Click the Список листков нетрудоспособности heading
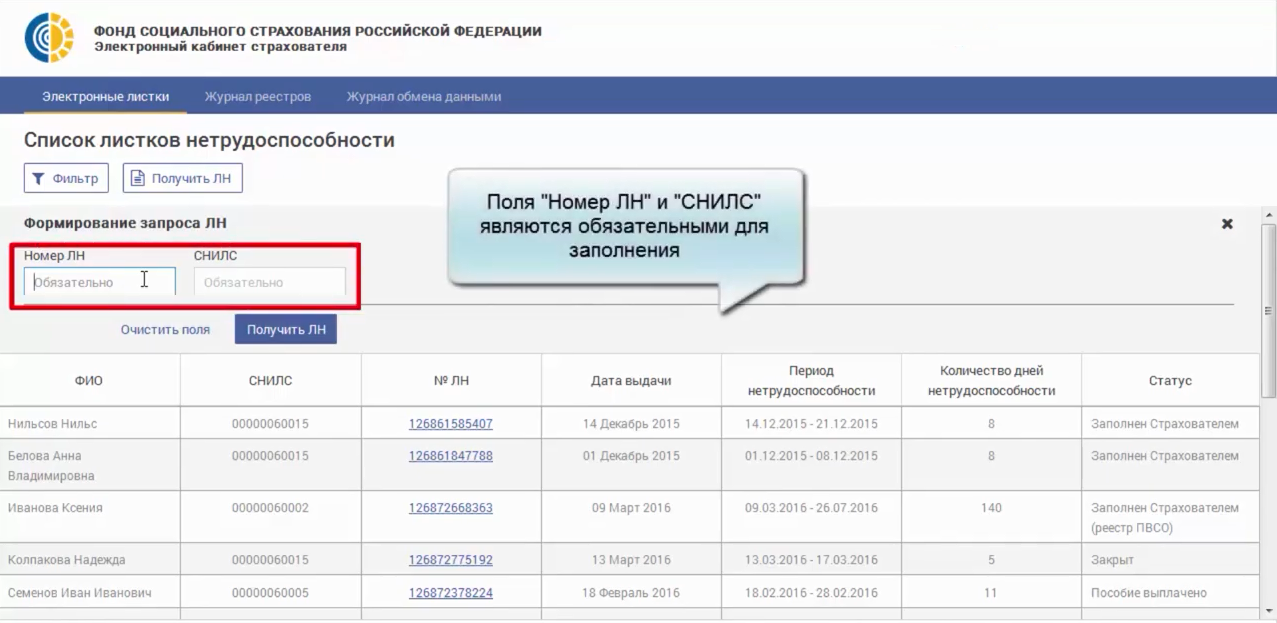1277x623 pixels. pyautogui.click(x=209, y=140)
